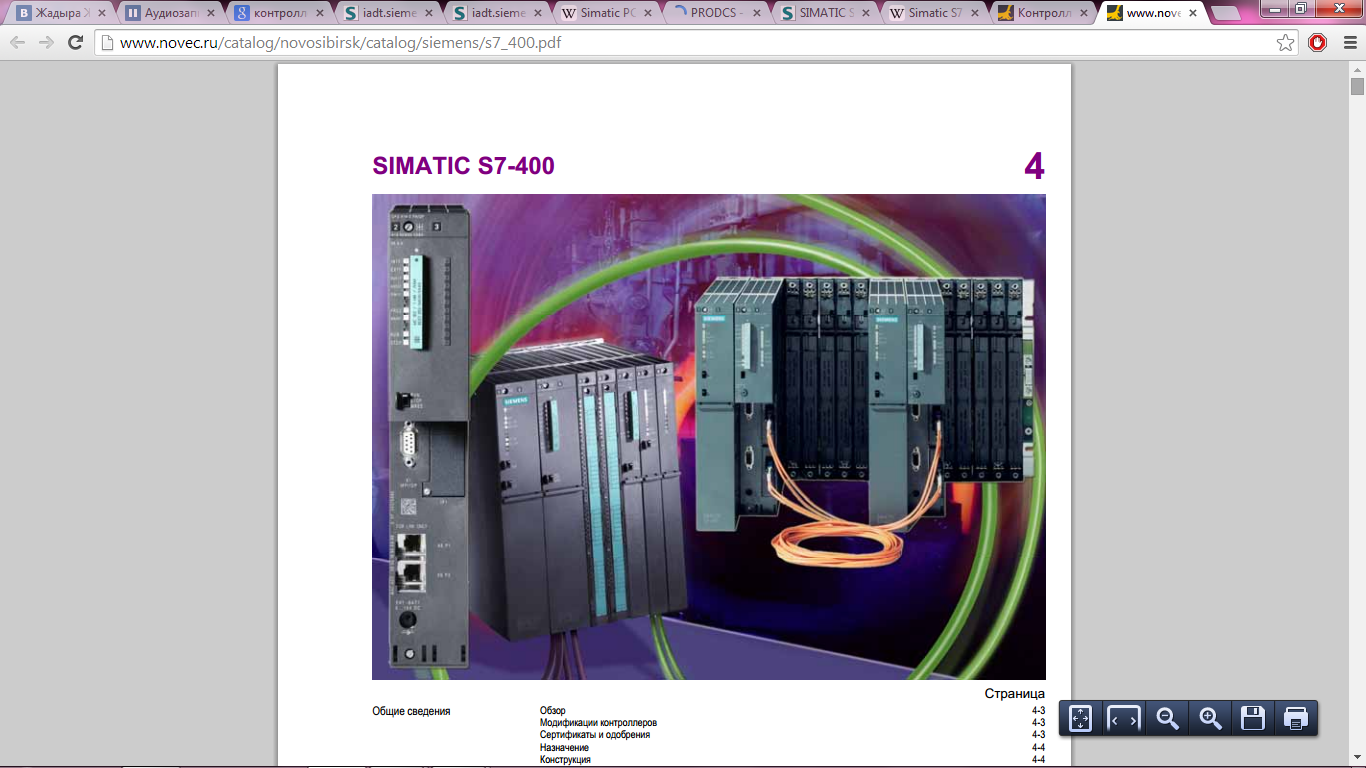
Task: Close the Simatic S7 Wikipedia tab
Action: coord(973,14)
